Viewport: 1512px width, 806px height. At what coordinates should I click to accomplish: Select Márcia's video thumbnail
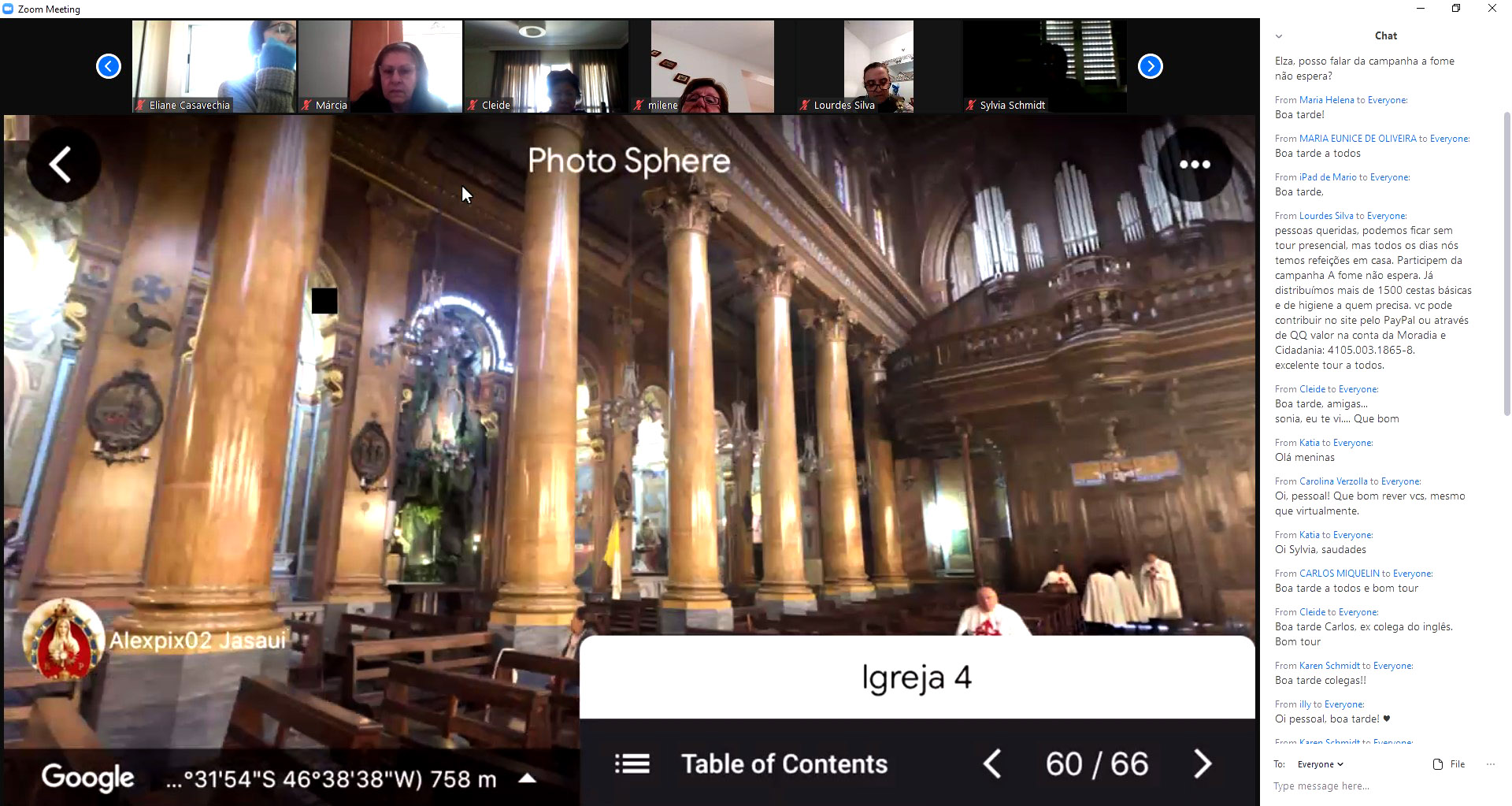tap(380, 67)
